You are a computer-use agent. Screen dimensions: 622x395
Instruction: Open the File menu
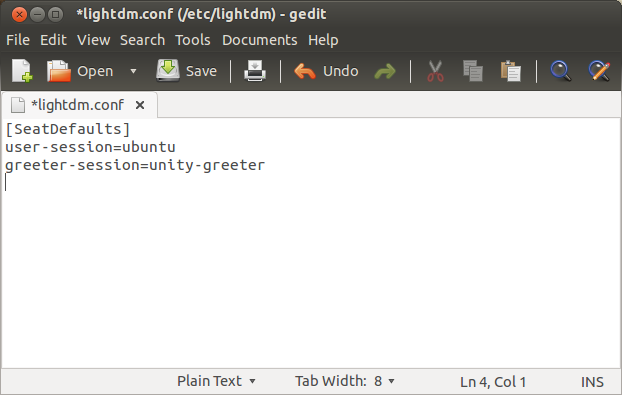(x=18, y=40)
